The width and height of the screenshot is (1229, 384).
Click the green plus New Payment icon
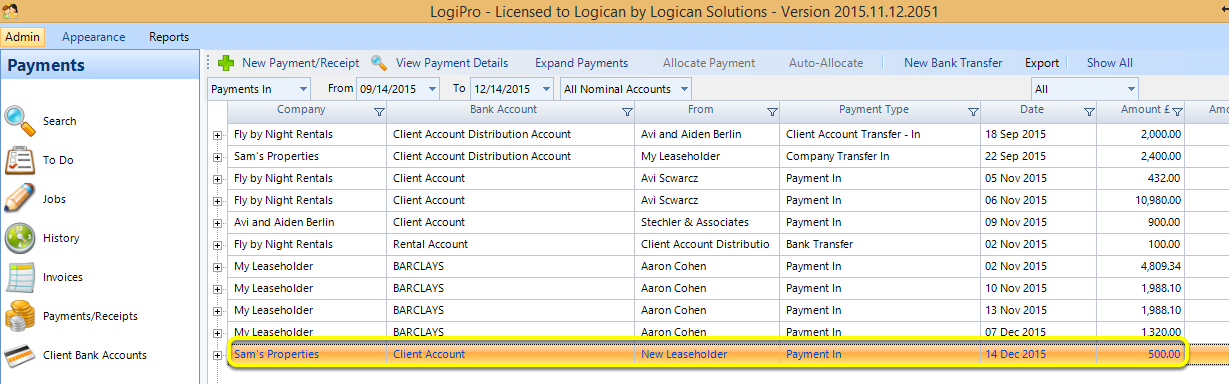226,63
